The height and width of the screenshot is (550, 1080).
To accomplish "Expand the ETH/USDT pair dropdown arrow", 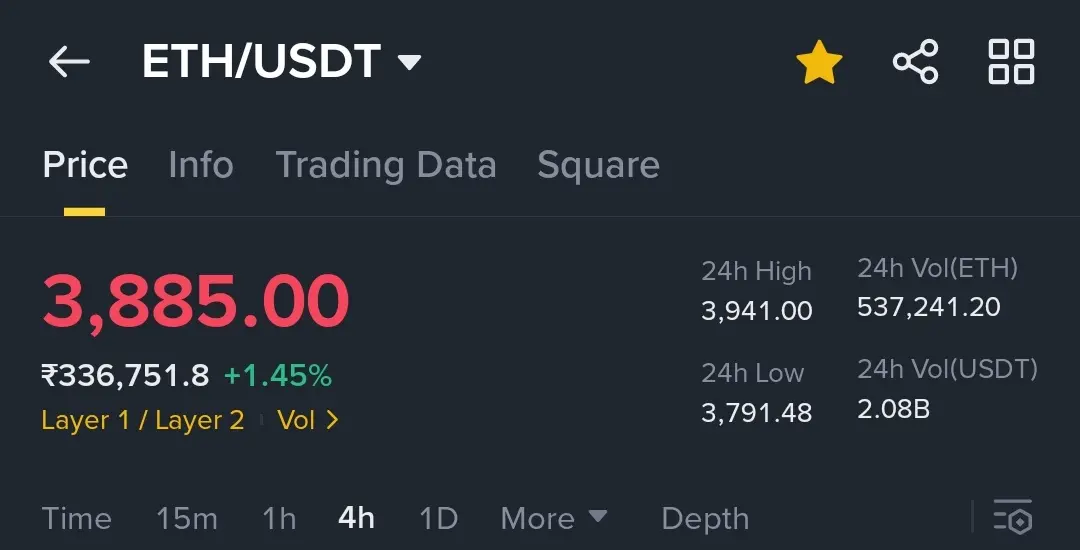I will pyautogui.click(x=409, y=63).
